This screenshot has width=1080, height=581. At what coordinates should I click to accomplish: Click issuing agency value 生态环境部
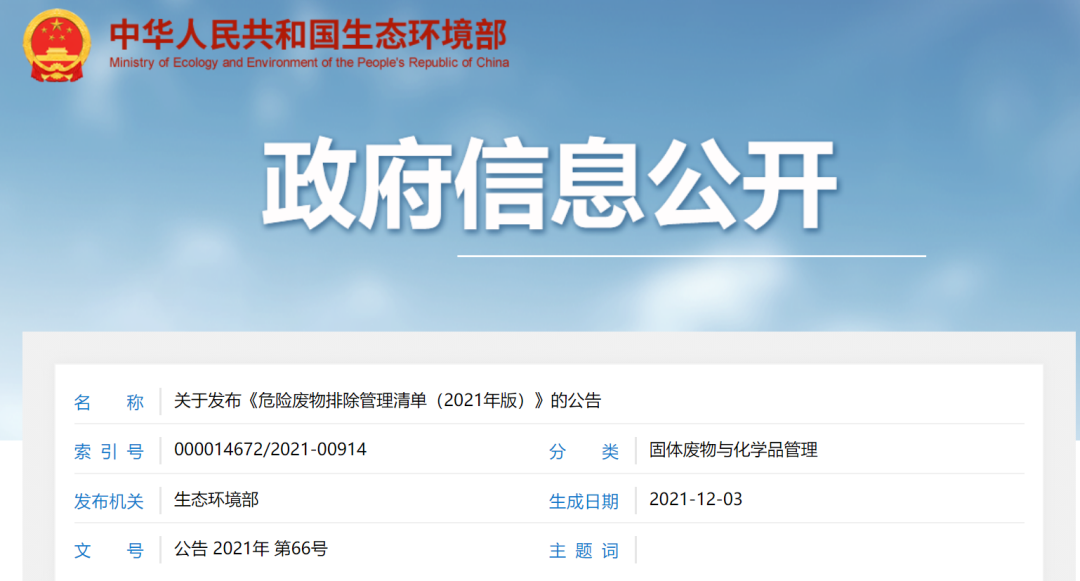coord(216,500)
